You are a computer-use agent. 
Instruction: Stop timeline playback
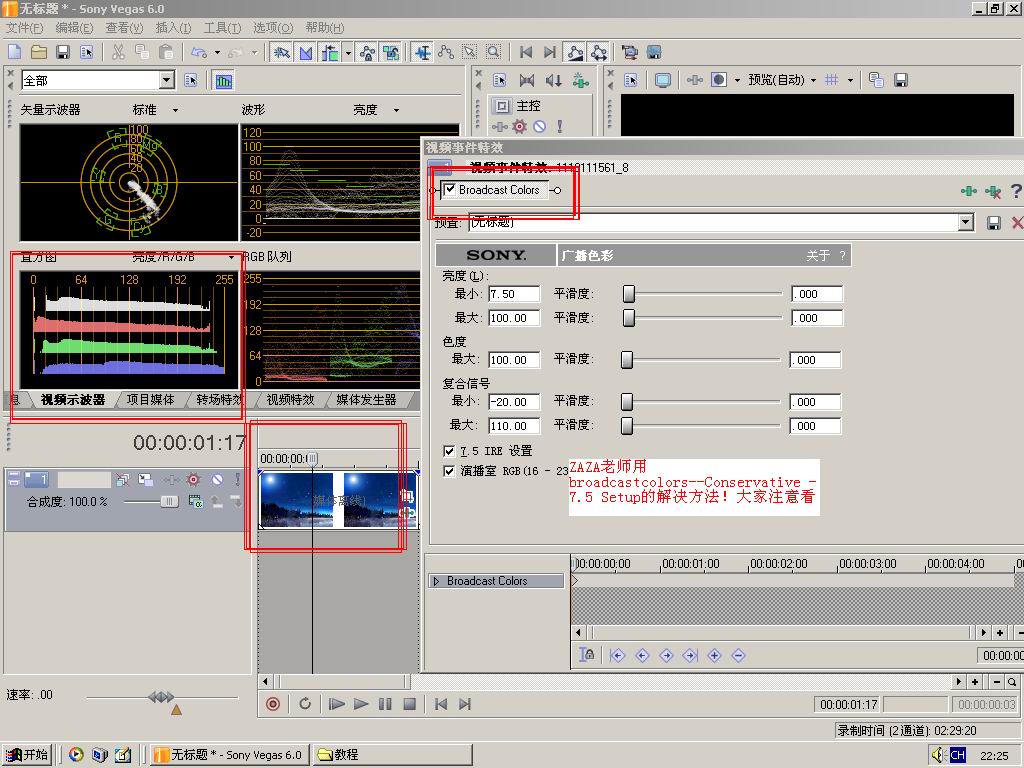409,704
